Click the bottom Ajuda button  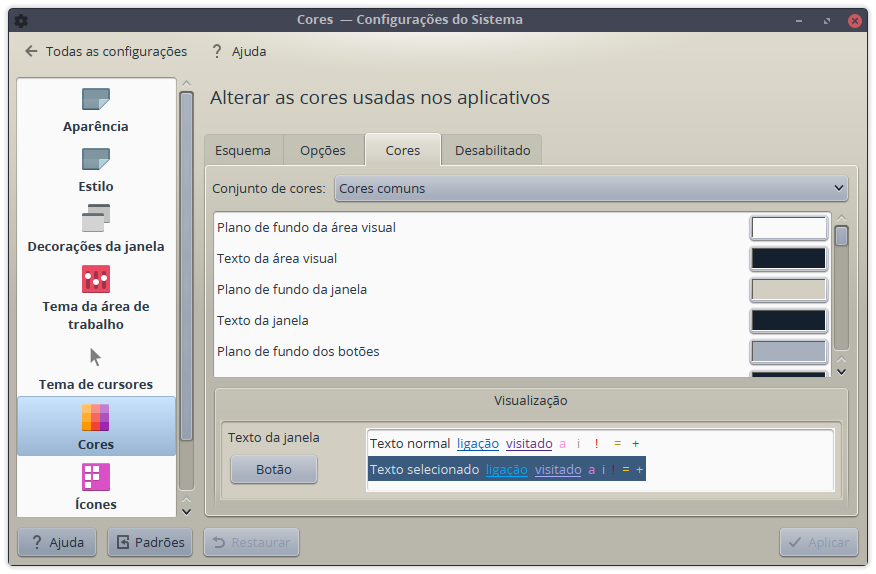57,542
